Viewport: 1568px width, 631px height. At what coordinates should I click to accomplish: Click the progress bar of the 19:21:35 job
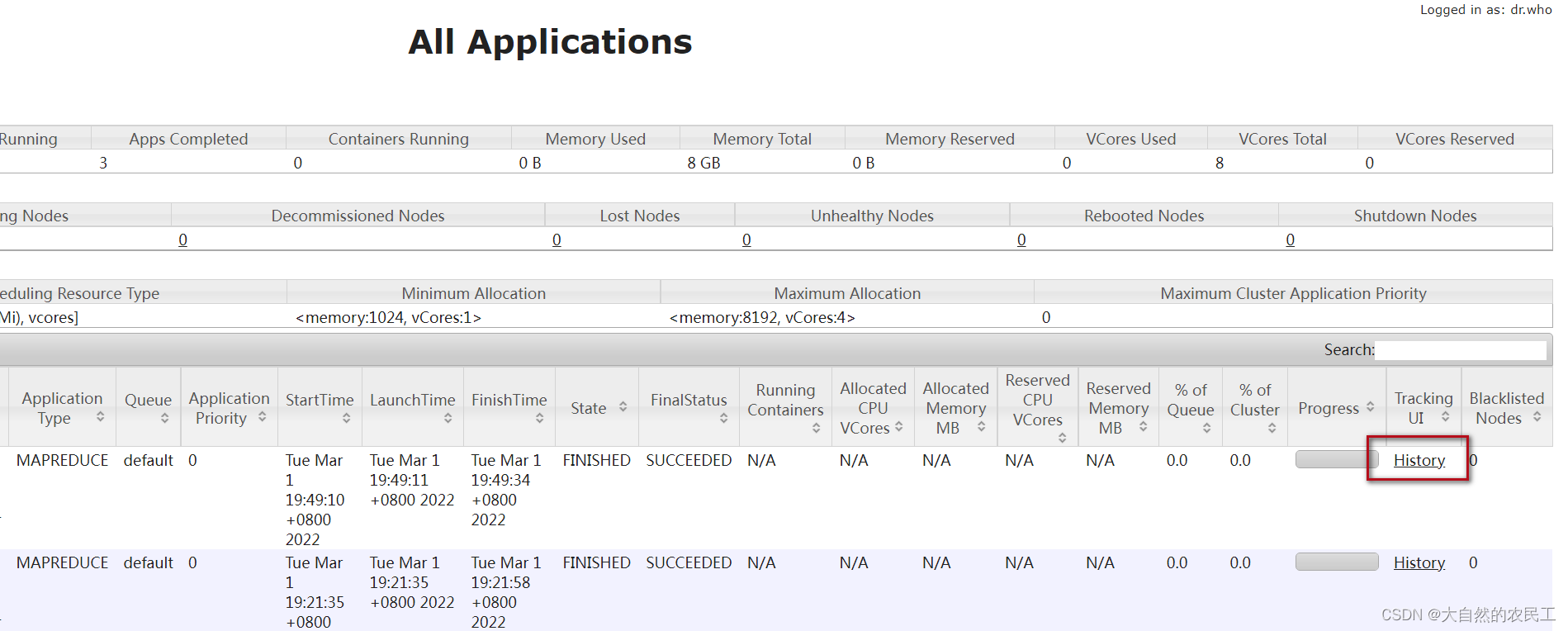pyautogui.click(x=1337, y=562)
